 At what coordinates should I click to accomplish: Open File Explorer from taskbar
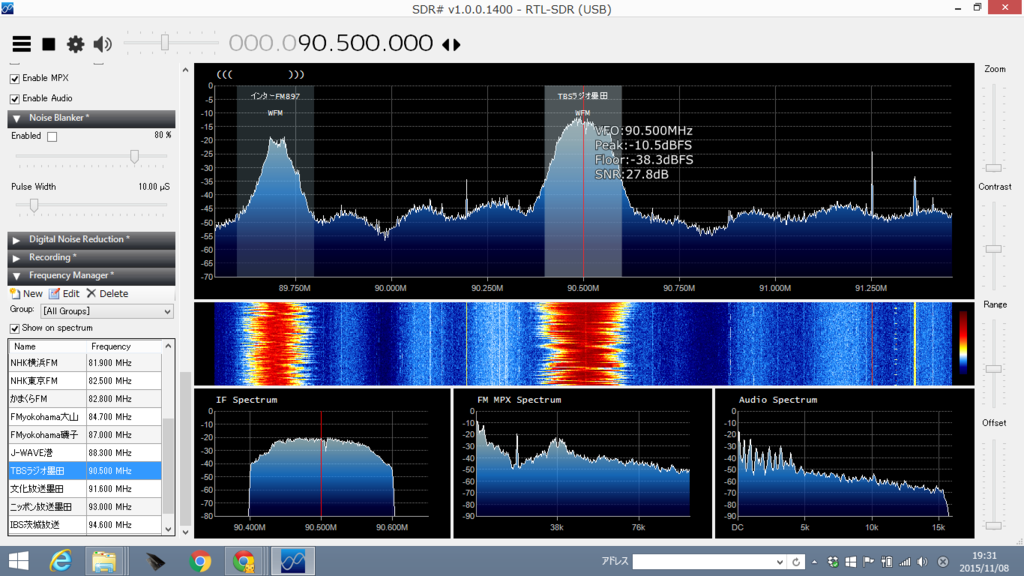(x=104, y=562)
